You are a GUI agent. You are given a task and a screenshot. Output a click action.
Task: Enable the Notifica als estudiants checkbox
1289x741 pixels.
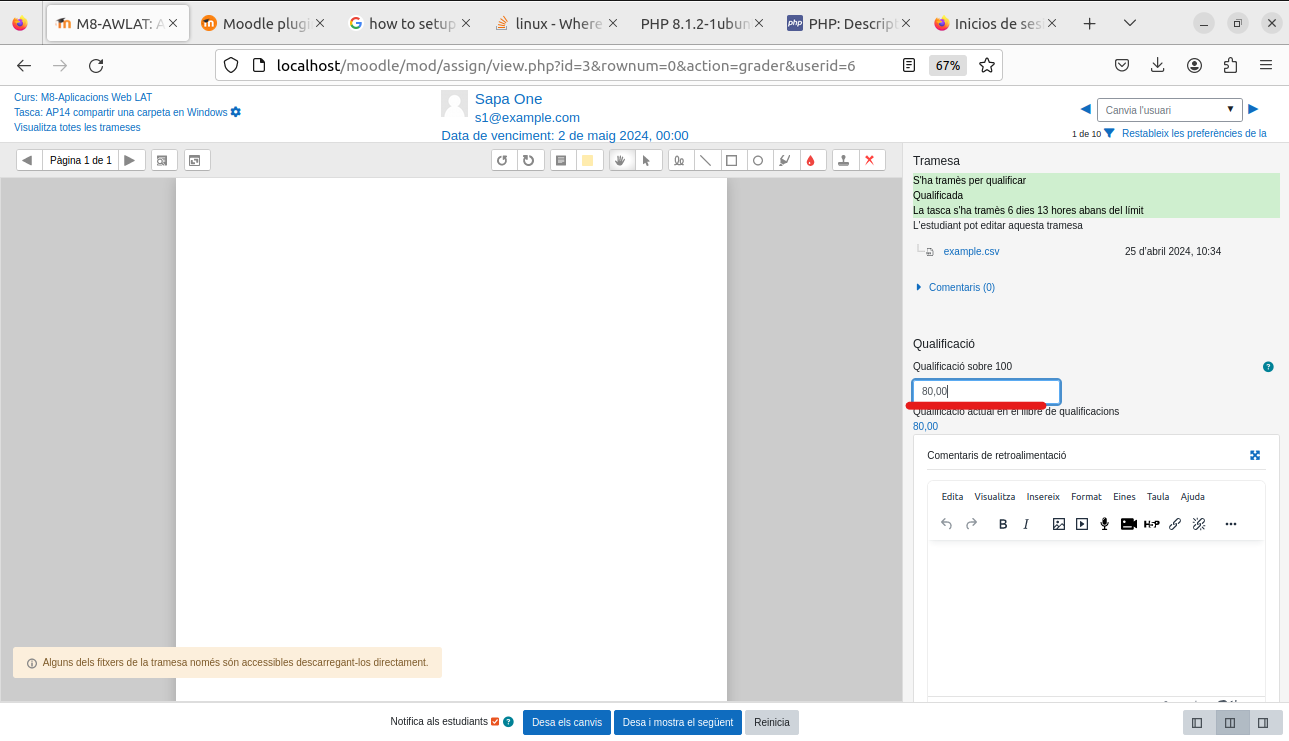(493, 721)
